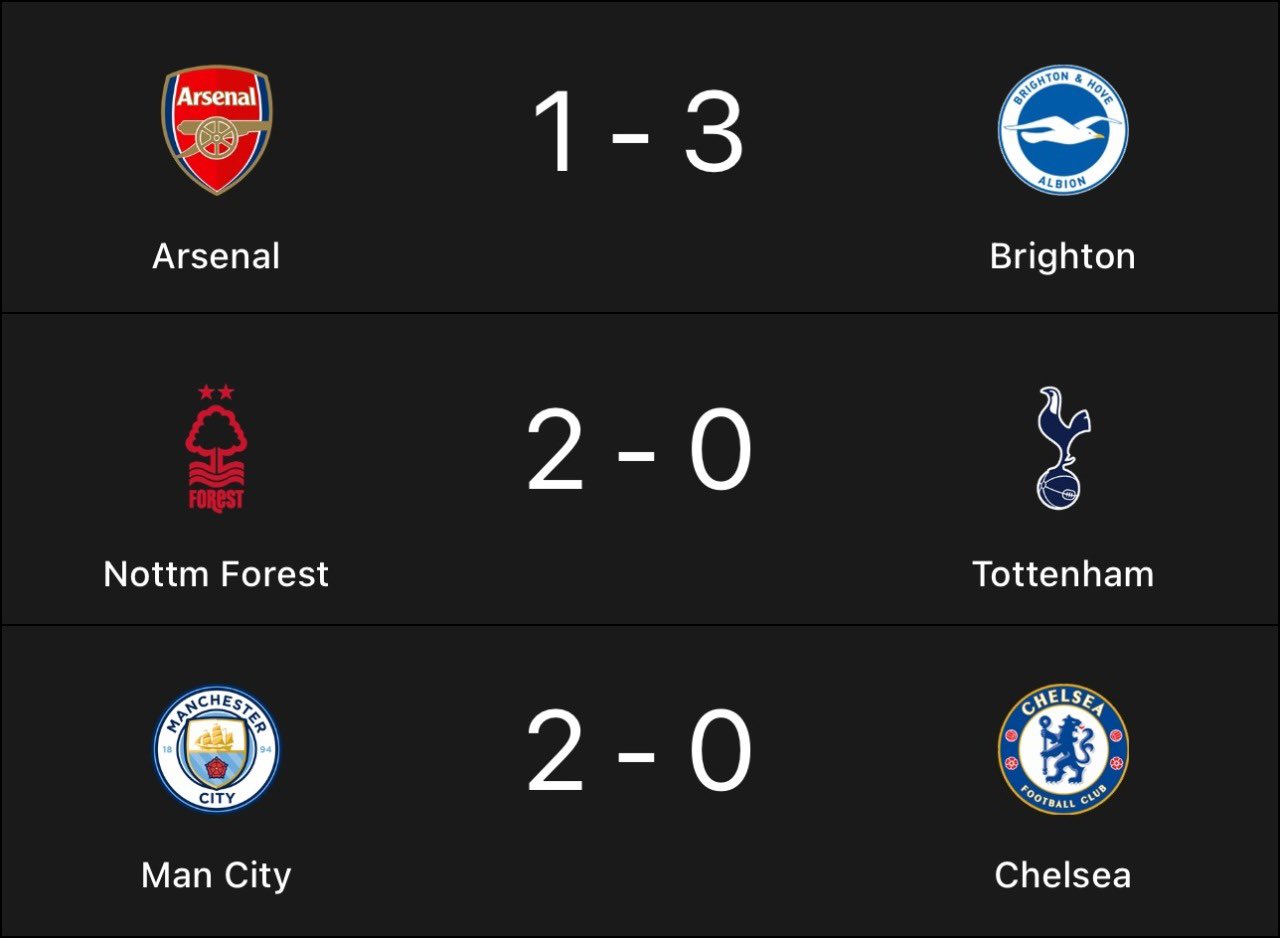Click the Arsenal club crest
Image resolution: width=1280 pixels, height=938 pixels.
click(x=217, y=130)
